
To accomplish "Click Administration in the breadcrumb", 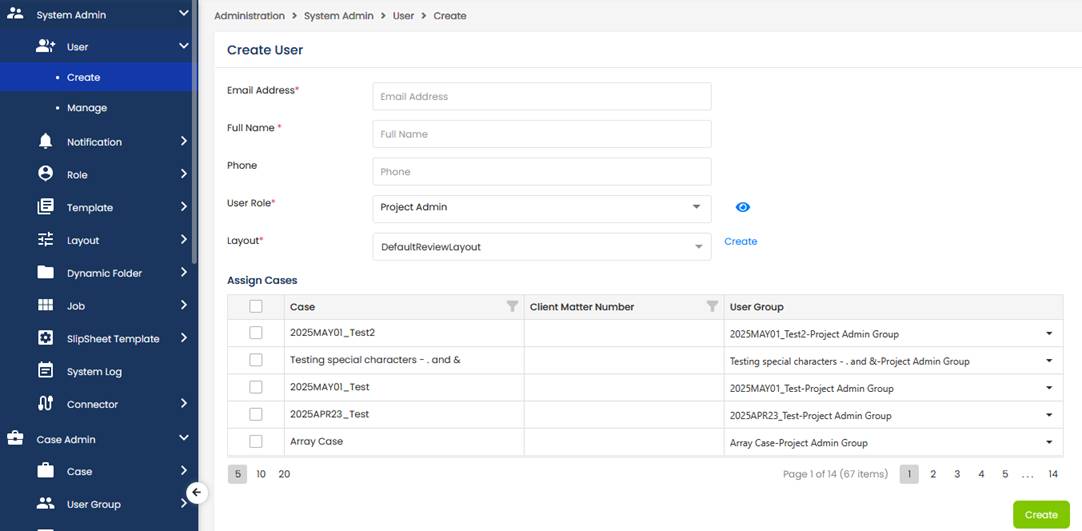I will tap(249, 15).
